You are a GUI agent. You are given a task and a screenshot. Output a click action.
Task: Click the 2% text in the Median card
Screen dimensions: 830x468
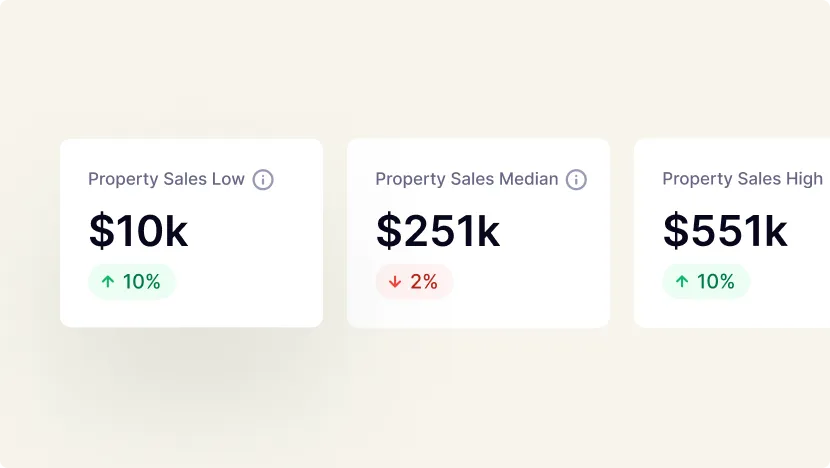tap(424, 282)
